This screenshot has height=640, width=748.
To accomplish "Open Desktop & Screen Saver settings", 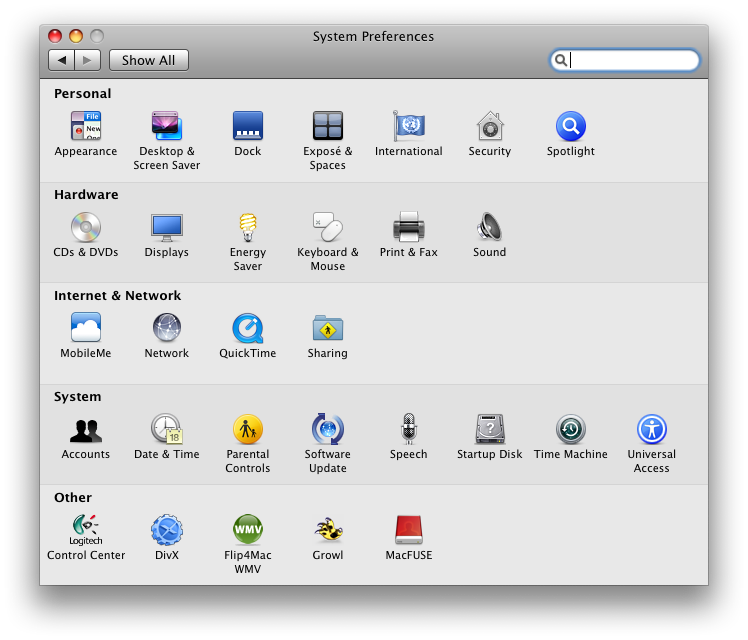I will (x=167, y=127).
